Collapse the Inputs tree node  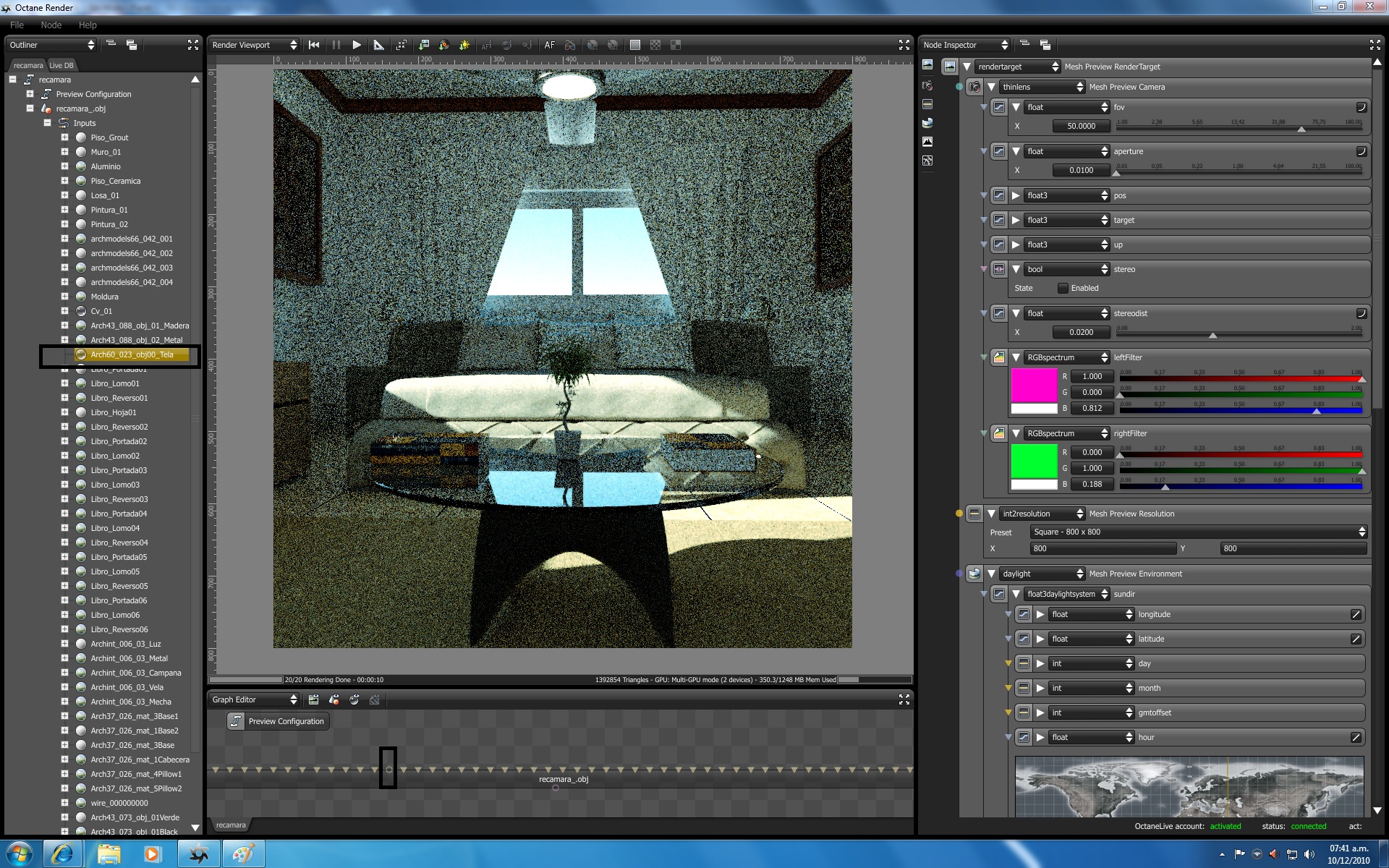[47, 123]
